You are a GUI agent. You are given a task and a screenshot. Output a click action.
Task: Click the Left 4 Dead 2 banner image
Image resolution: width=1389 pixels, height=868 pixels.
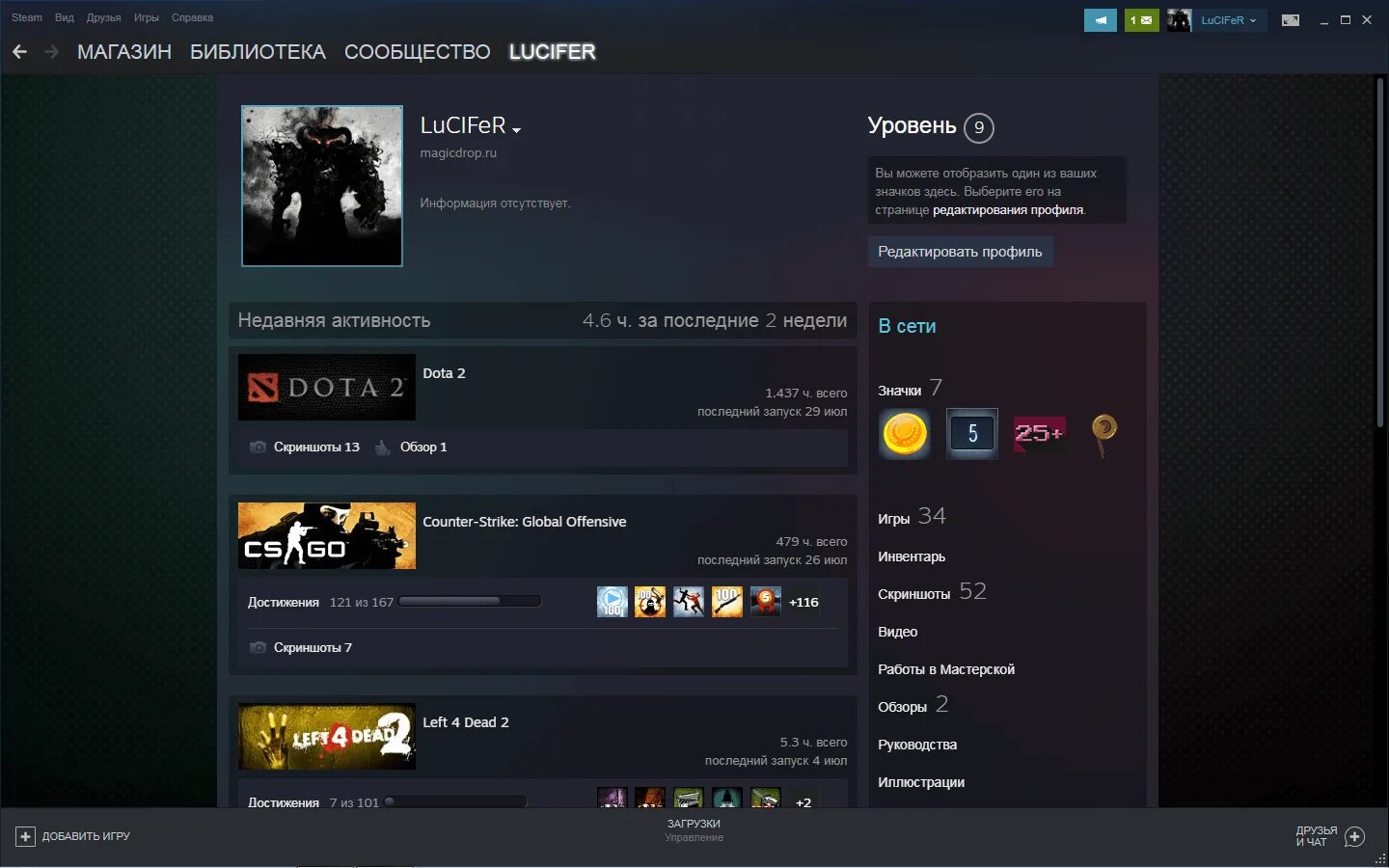(x=327, y=736)
